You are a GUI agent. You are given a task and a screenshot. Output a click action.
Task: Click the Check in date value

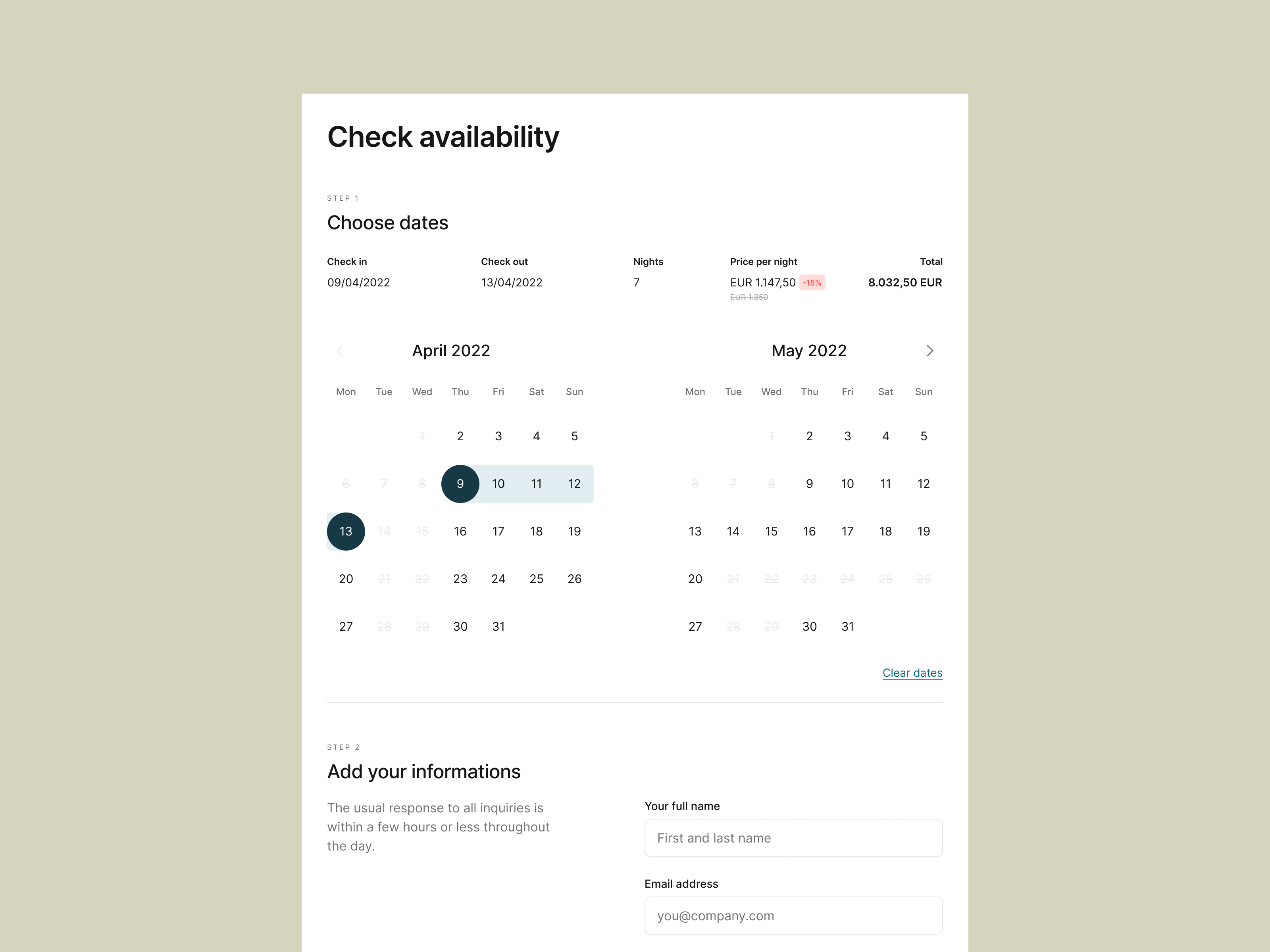358,282
